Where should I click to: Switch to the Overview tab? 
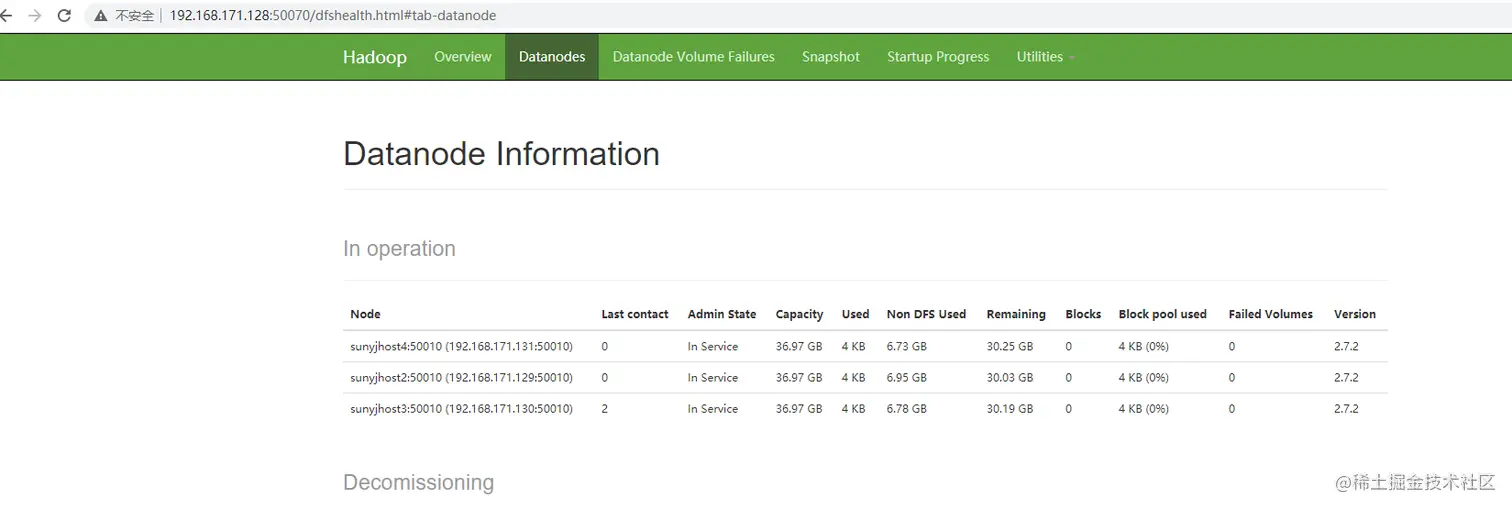coord(462,57)
